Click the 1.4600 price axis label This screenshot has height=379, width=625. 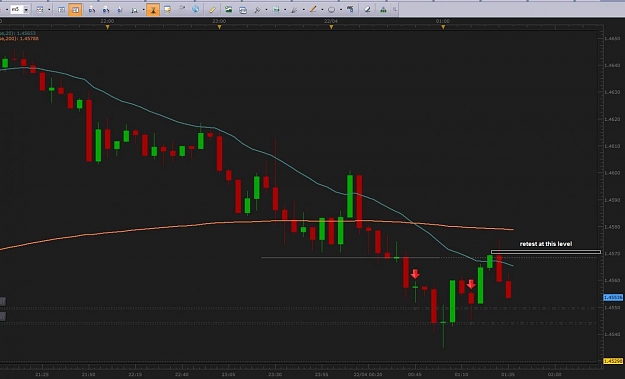point(612,173)
